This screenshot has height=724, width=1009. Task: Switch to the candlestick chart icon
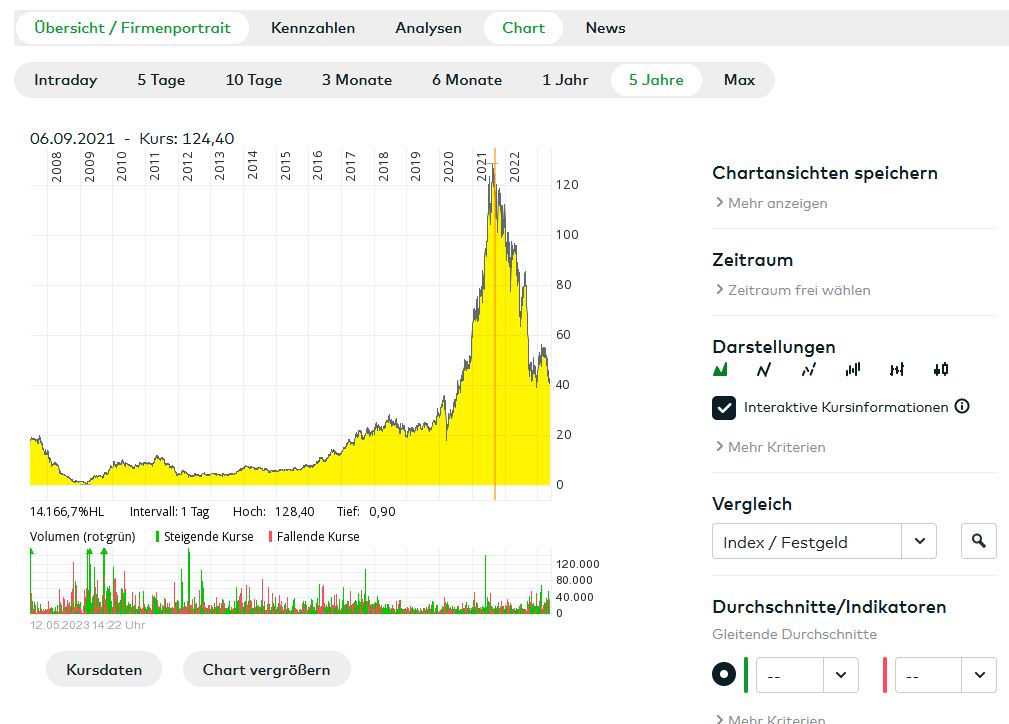(940, 370)
